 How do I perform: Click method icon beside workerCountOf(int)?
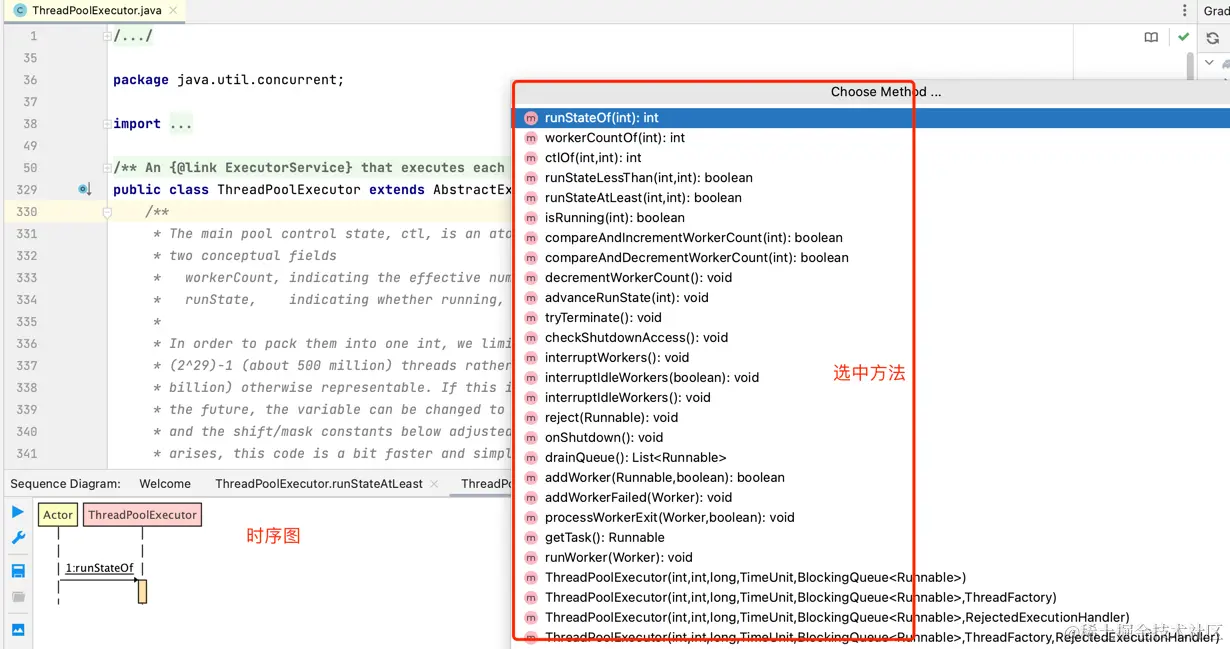pyautogui.click(x=531, y=138)
